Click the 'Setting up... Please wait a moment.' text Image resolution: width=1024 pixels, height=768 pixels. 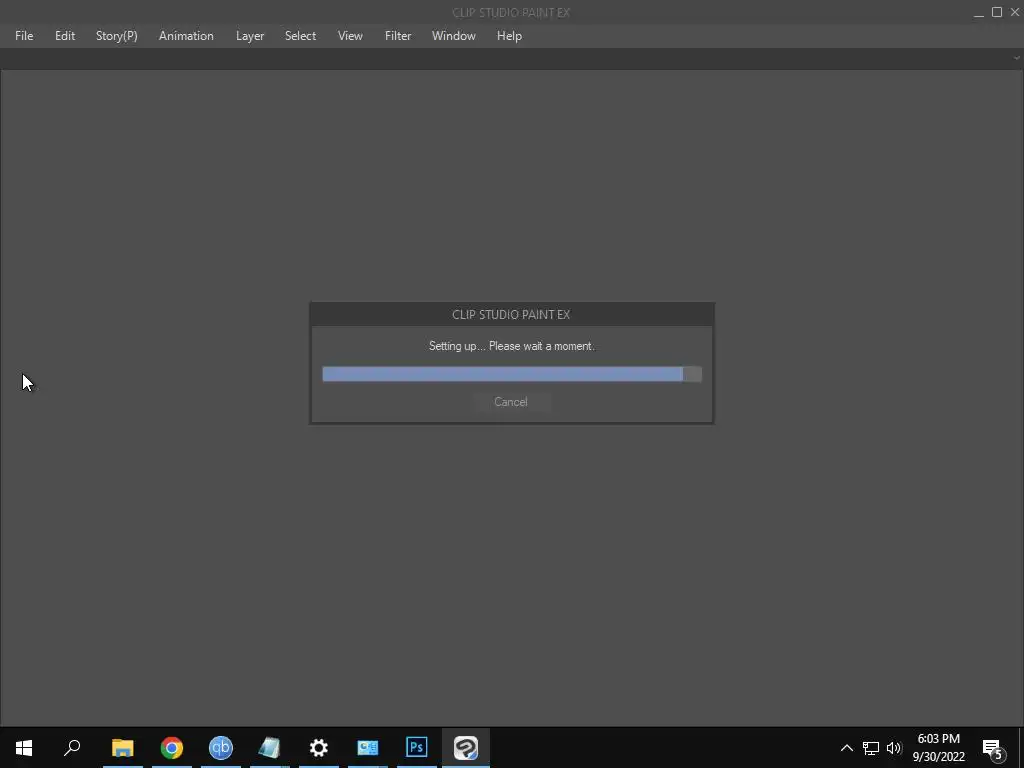click(x=512, y=346)
